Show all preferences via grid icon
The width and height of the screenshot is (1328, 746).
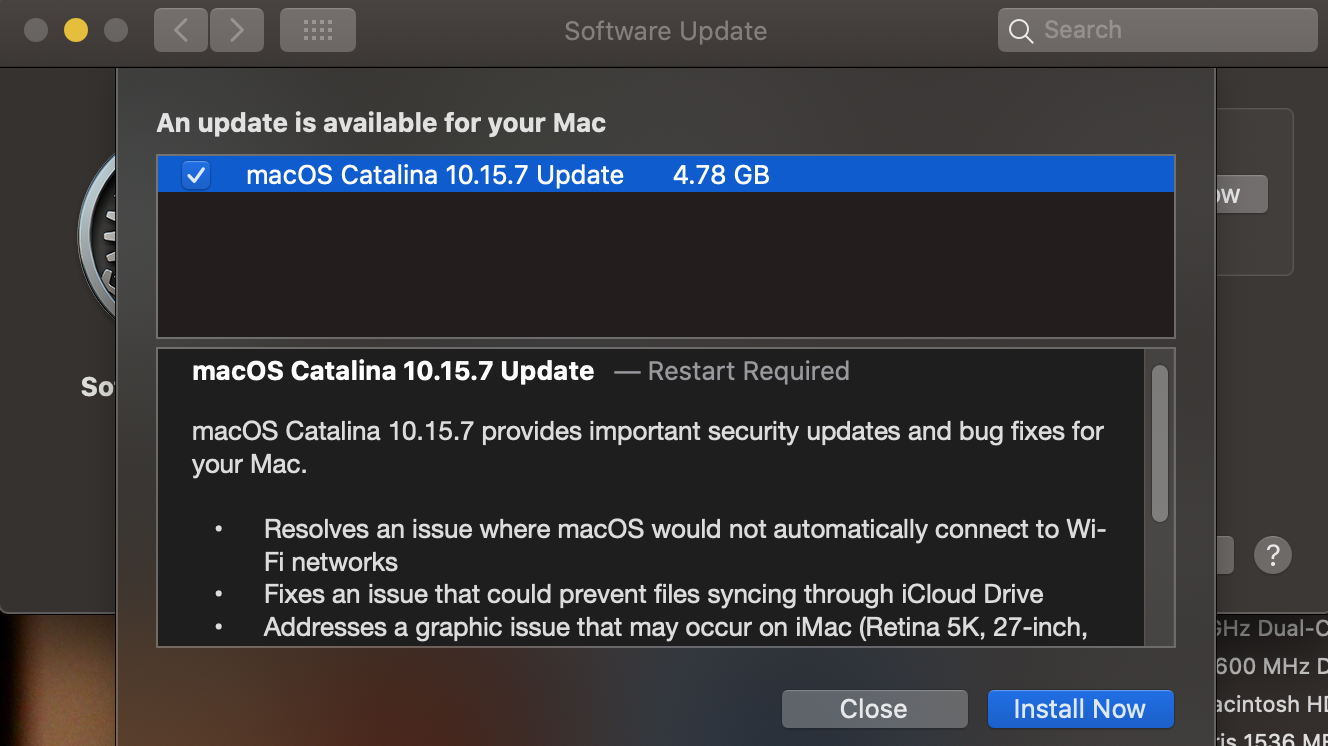tap(317, 31)
